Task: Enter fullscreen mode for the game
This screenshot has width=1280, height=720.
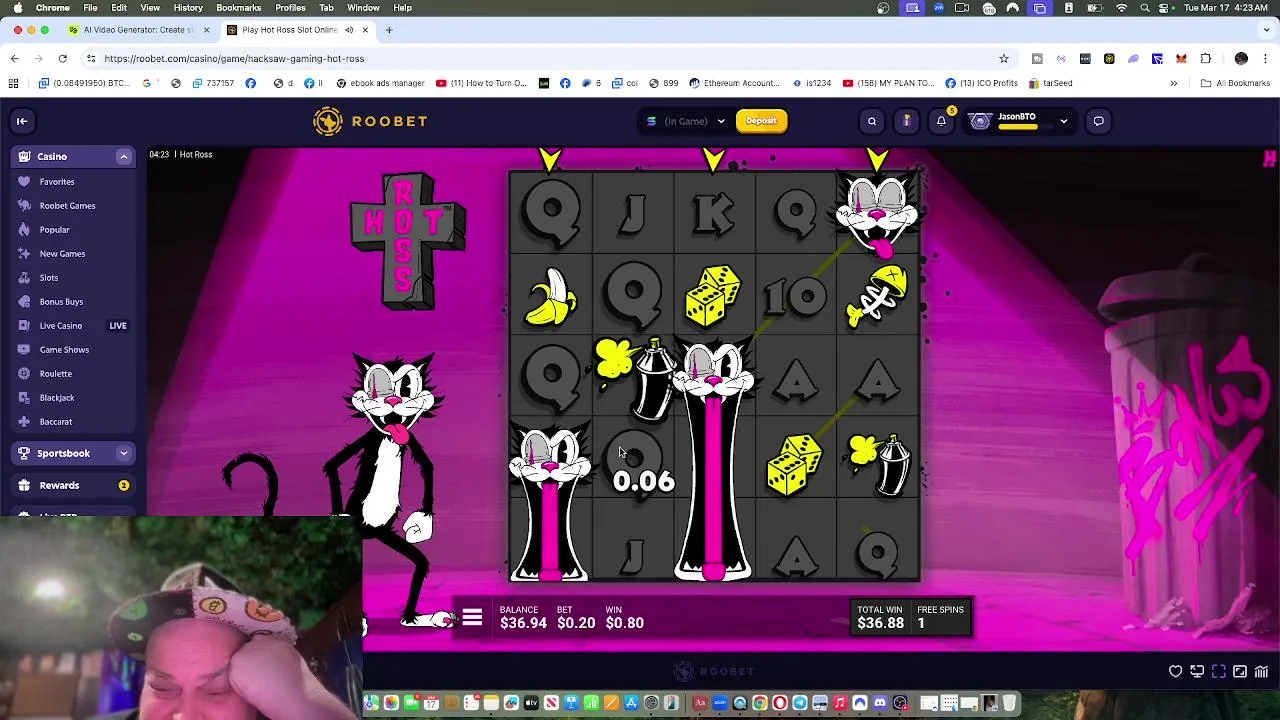Action: 1219,672
